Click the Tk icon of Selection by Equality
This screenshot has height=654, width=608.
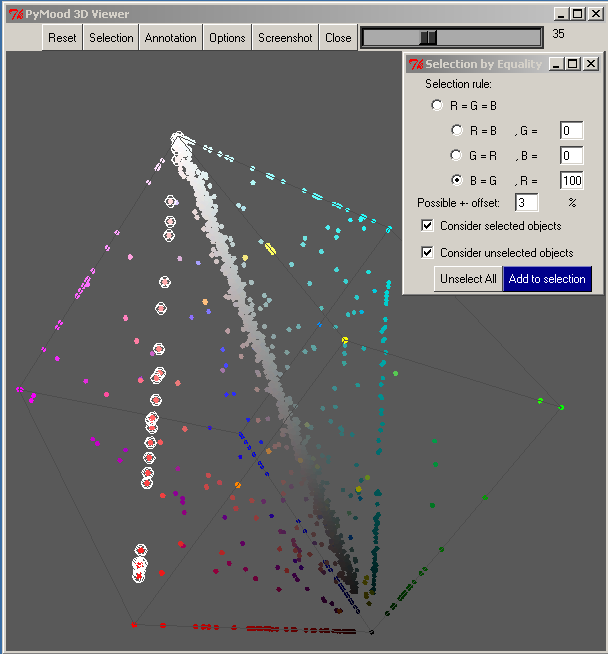[416, 64]
